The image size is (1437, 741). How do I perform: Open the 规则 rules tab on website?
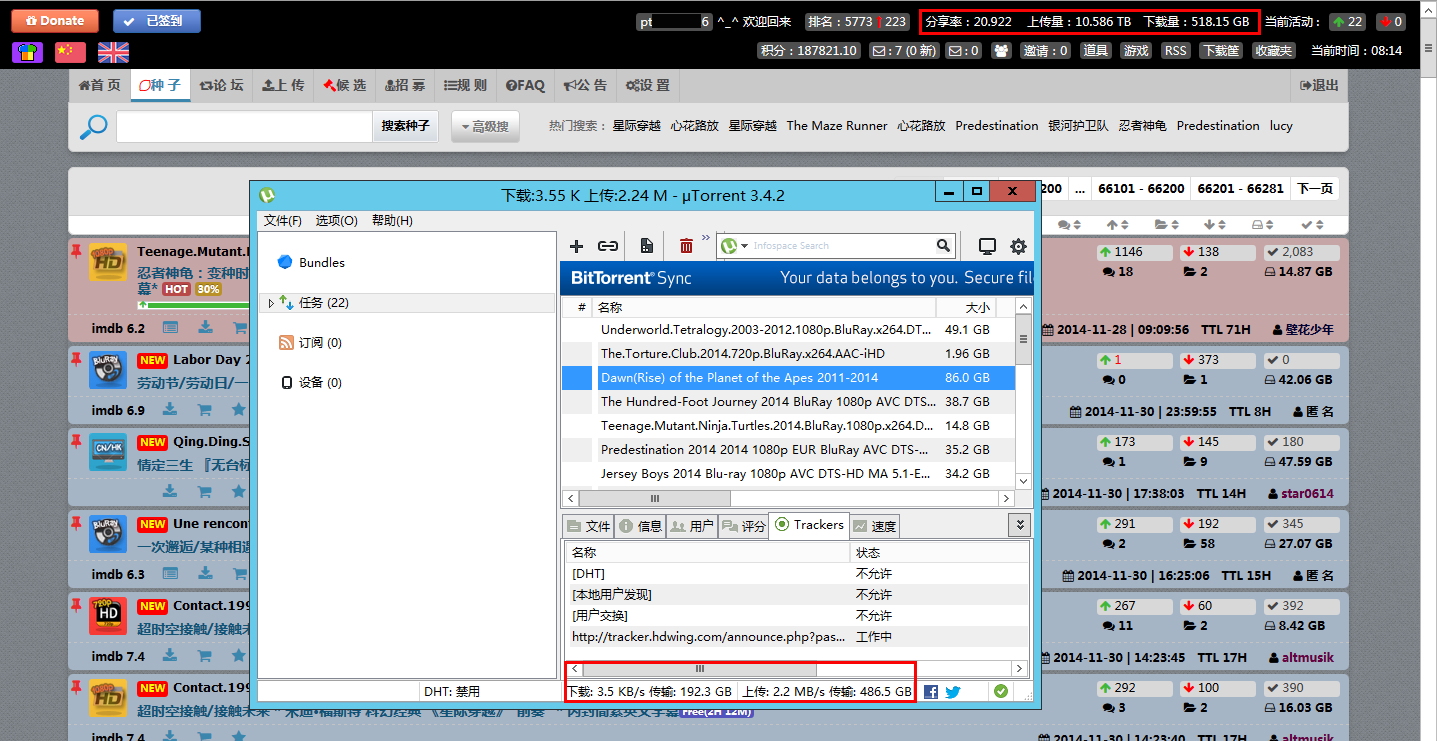point(465,85)
